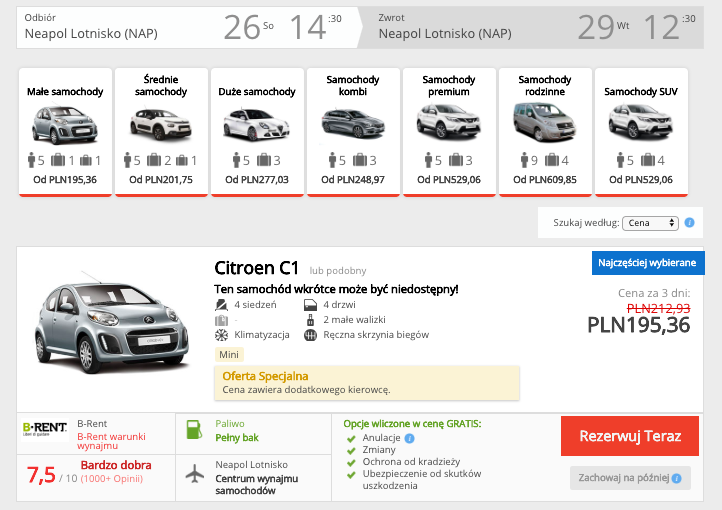This screenshot has height=510, width=722.
Task: Click the B-Rent company logo
Action: (45, 429)
